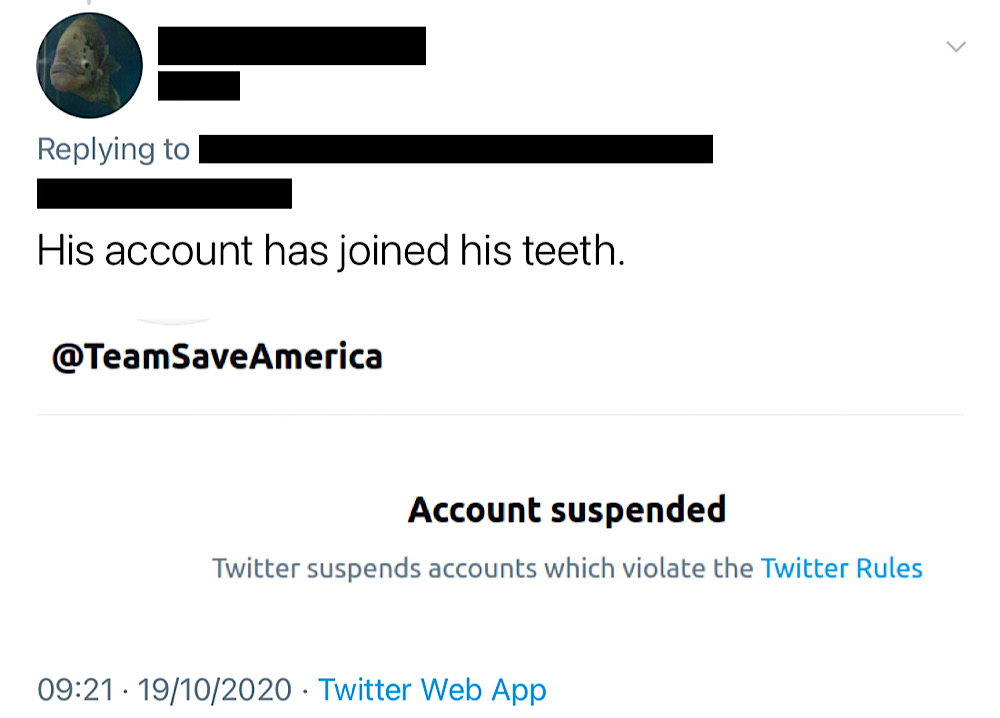Click the Replying to label
Viewport: 1000px width, 718px height.
pyautogui.click(x=114, y=150)
